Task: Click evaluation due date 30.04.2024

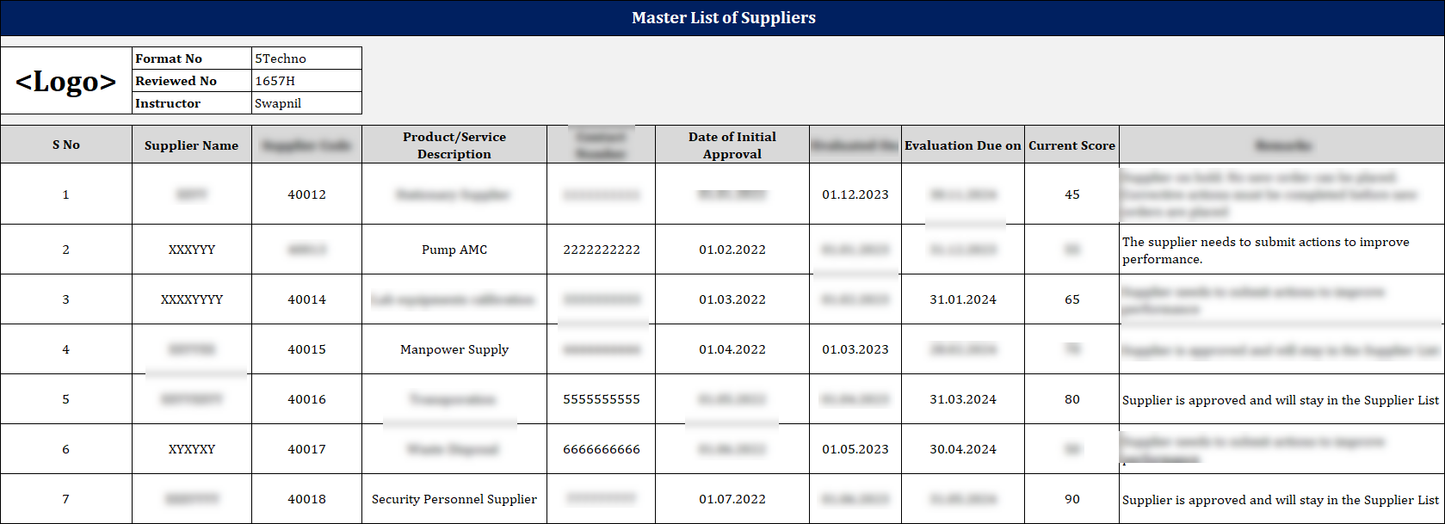Action: pyautogui.click(x=962, y=450)
